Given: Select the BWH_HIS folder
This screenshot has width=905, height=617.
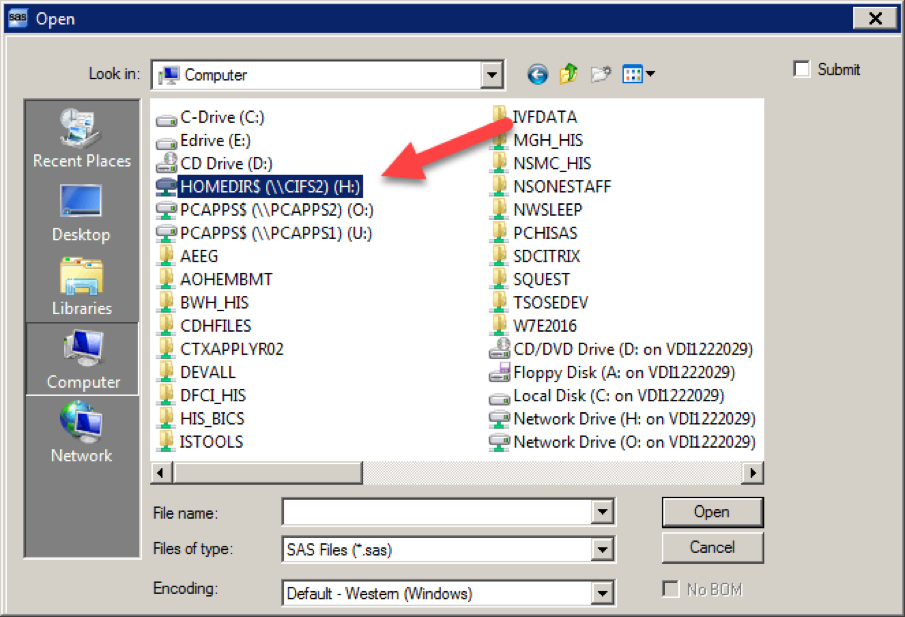Looking at the screenshot, I should coord(203,302).
